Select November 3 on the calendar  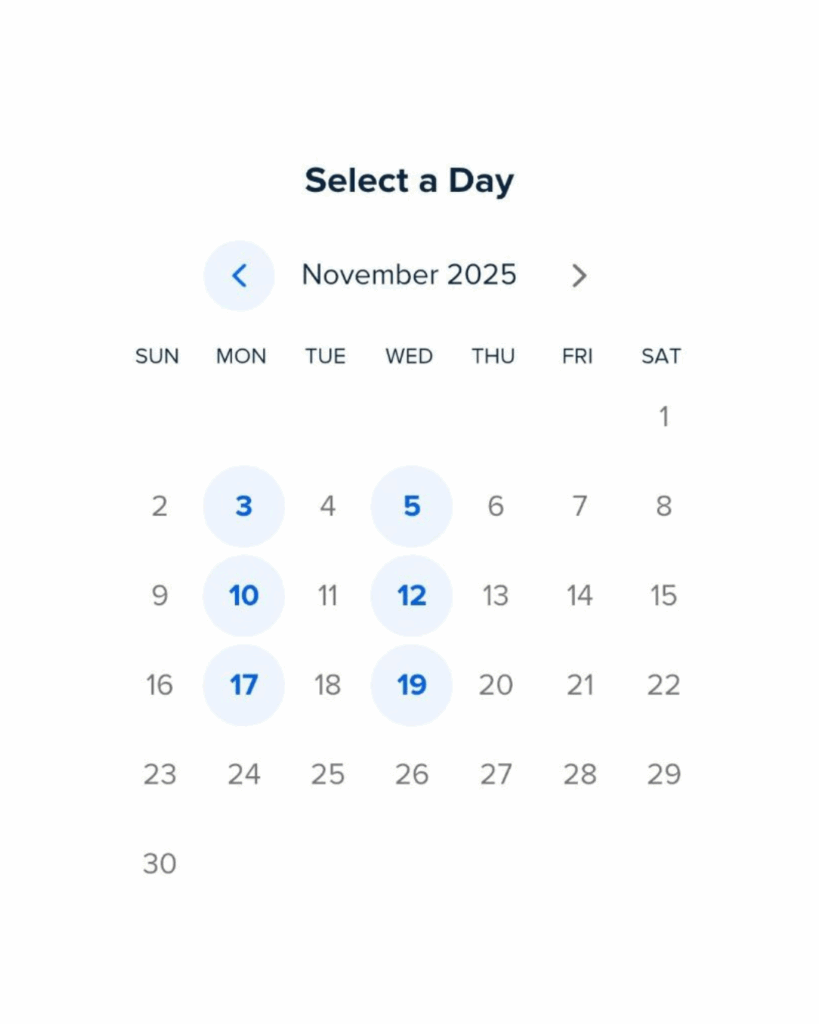tap(244, 506)
